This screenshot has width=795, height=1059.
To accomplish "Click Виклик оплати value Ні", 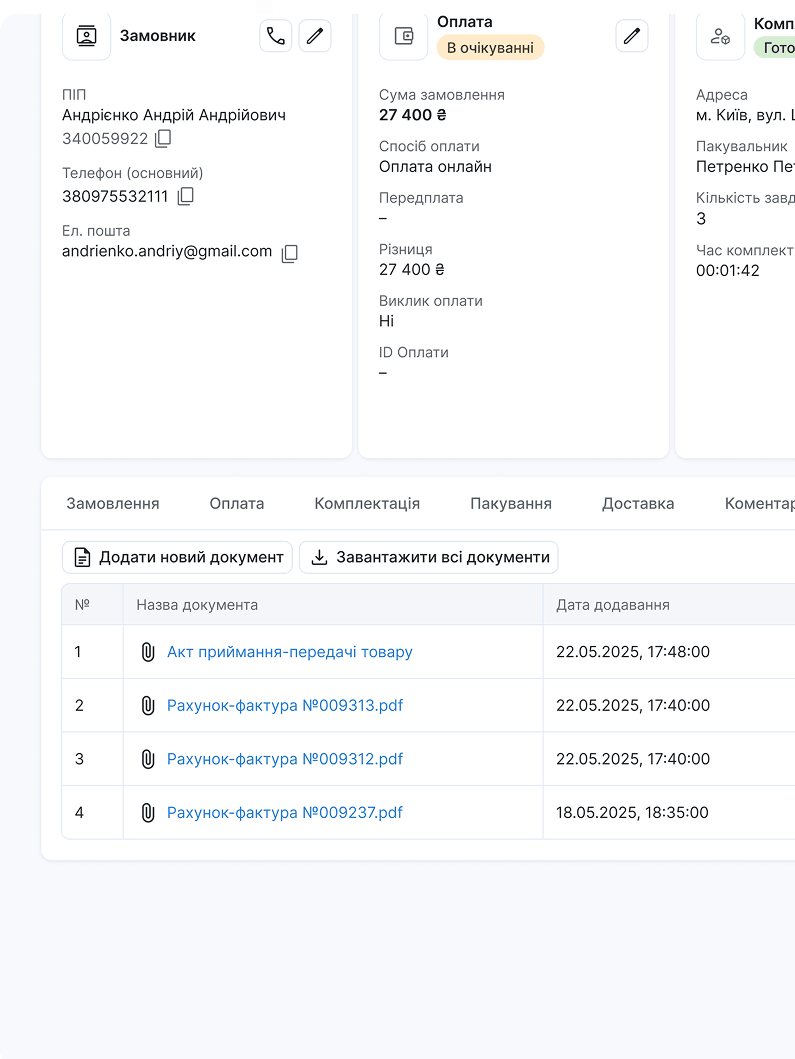I will [386, 321].
